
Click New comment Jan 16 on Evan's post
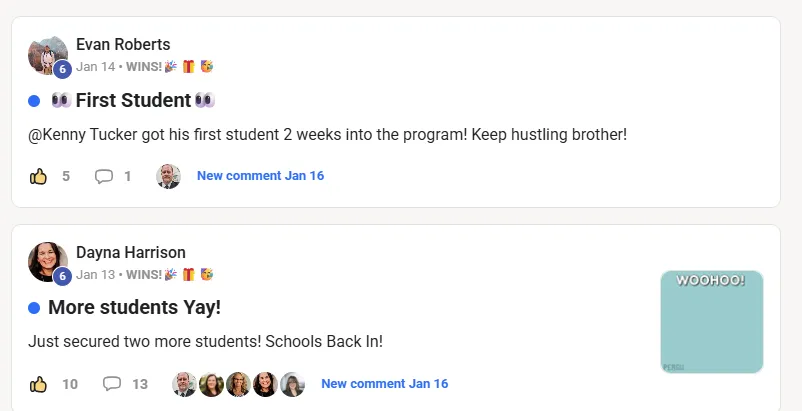[x=260, y=176]
